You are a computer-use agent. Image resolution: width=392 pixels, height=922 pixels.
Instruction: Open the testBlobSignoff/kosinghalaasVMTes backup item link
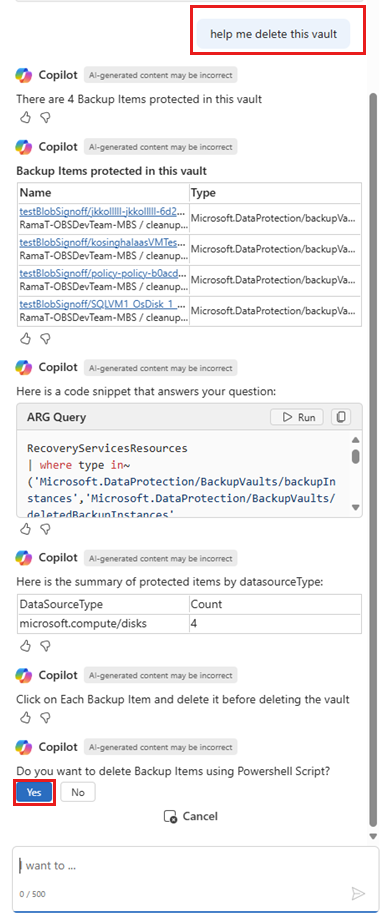[103, 242]
